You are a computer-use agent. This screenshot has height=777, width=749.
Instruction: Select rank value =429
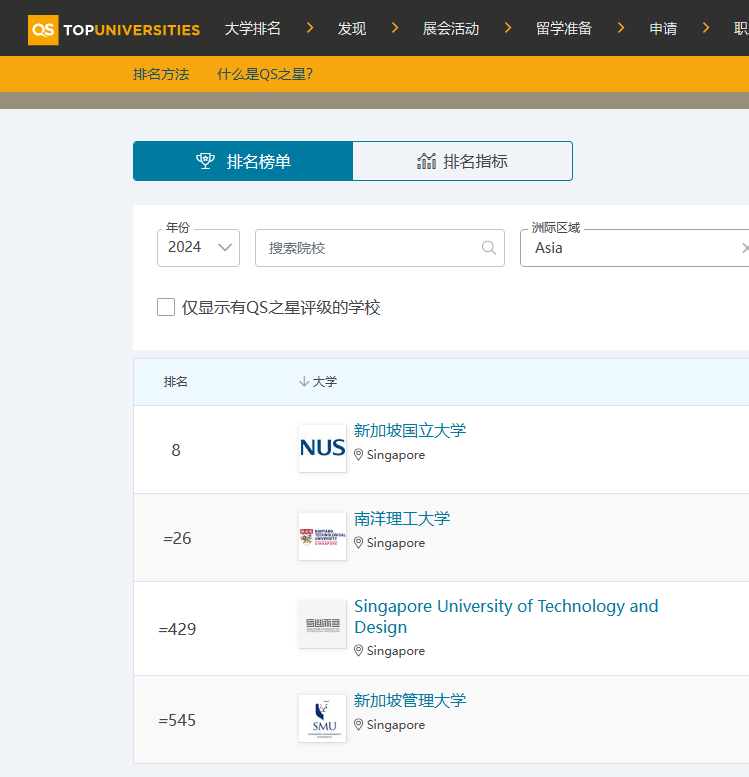click(177, 629)
